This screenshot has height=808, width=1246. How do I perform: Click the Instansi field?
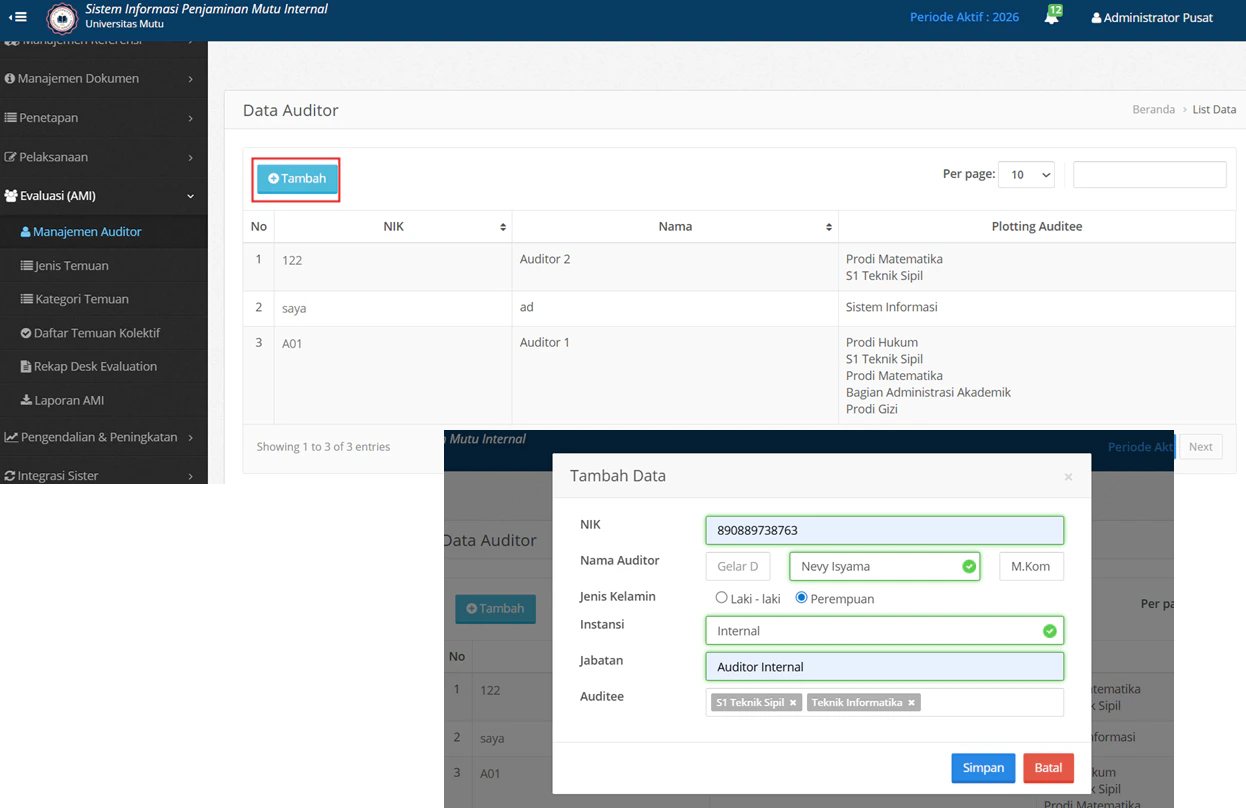885,630
